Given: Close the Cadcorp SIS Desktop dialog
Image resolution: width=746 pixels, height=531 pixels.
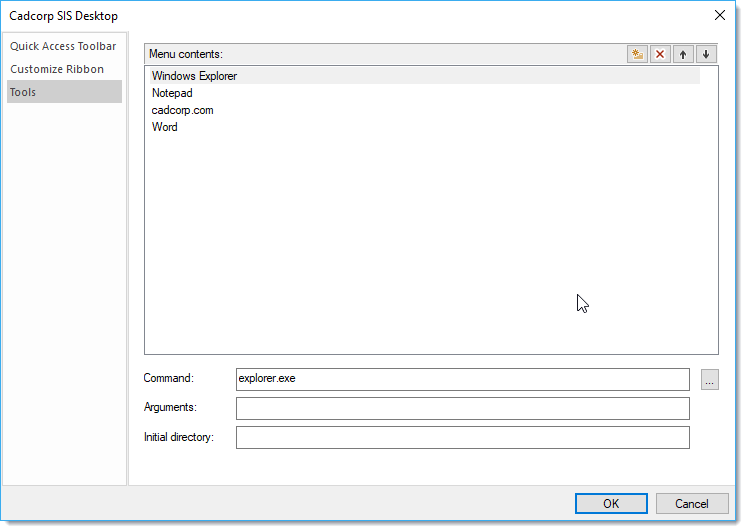Looking at the screenshot, I should 719,15.
